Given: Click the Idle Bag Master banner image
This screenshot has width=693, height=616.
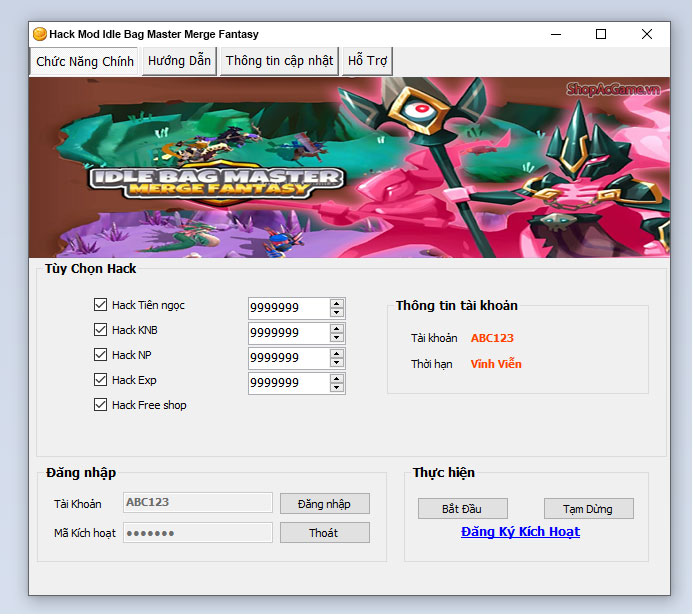Looking at the screenshot, I should pyautogui.click(x=349, y=167).
